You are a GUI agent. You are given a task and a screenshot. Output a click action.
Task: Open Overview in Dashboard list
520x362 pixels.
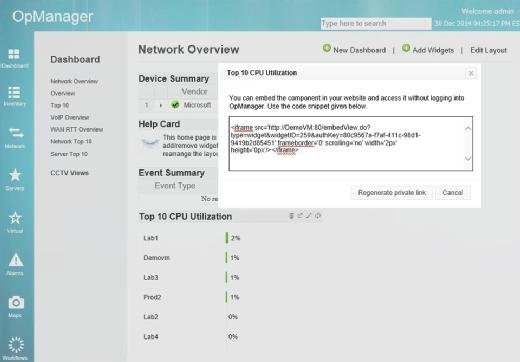63,93
